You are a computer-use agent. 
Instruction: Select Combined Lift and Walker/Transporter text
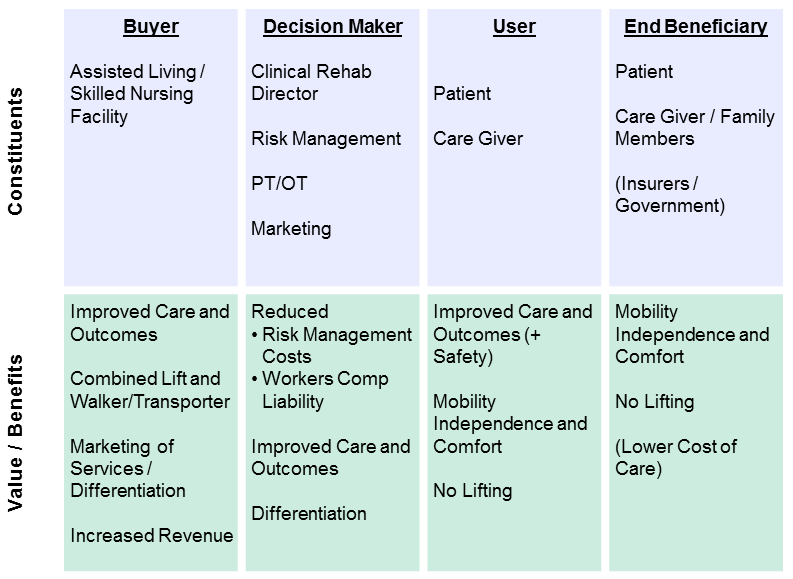click(x=150, y=390)
